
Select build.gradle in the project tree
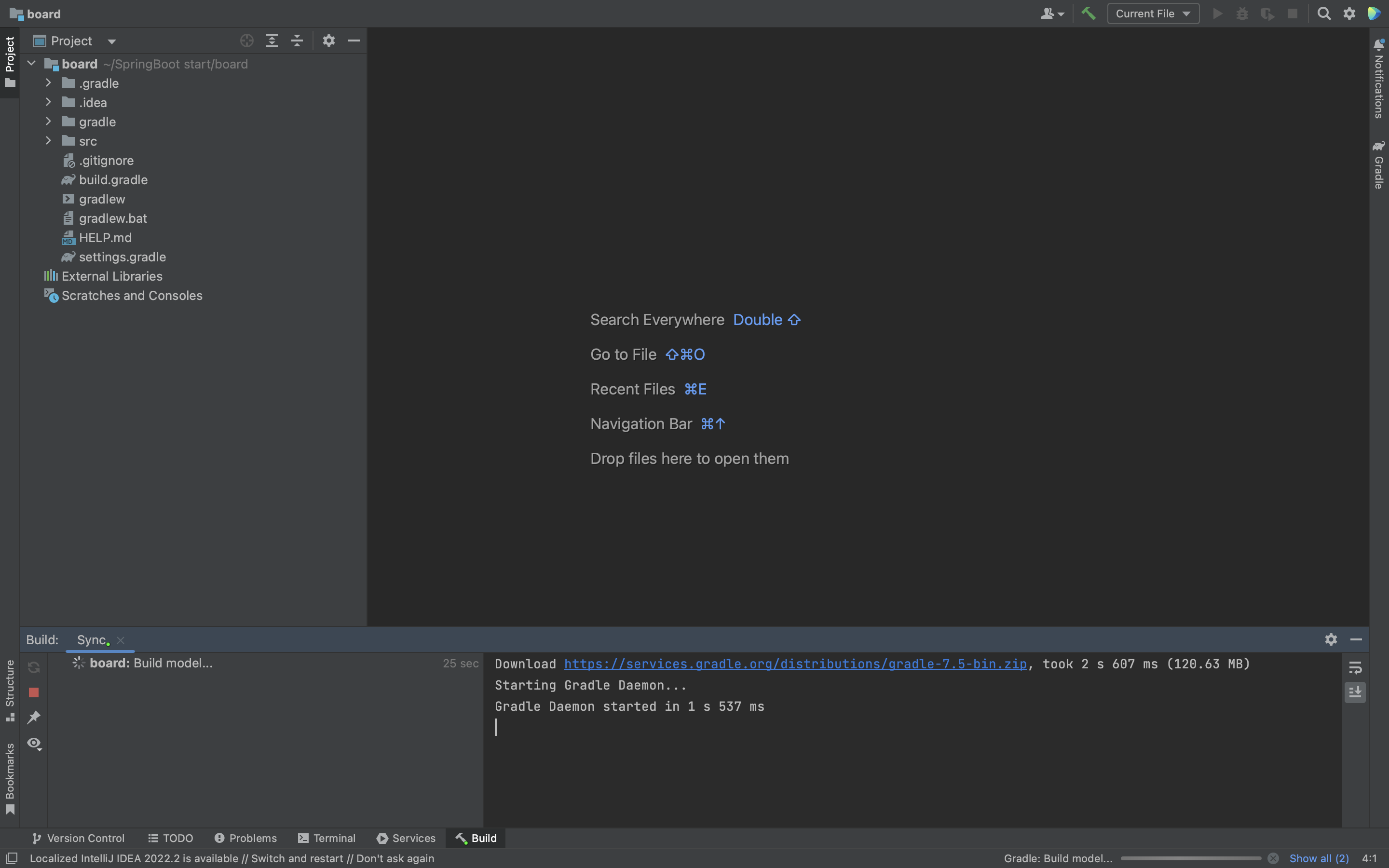(113, 180)
